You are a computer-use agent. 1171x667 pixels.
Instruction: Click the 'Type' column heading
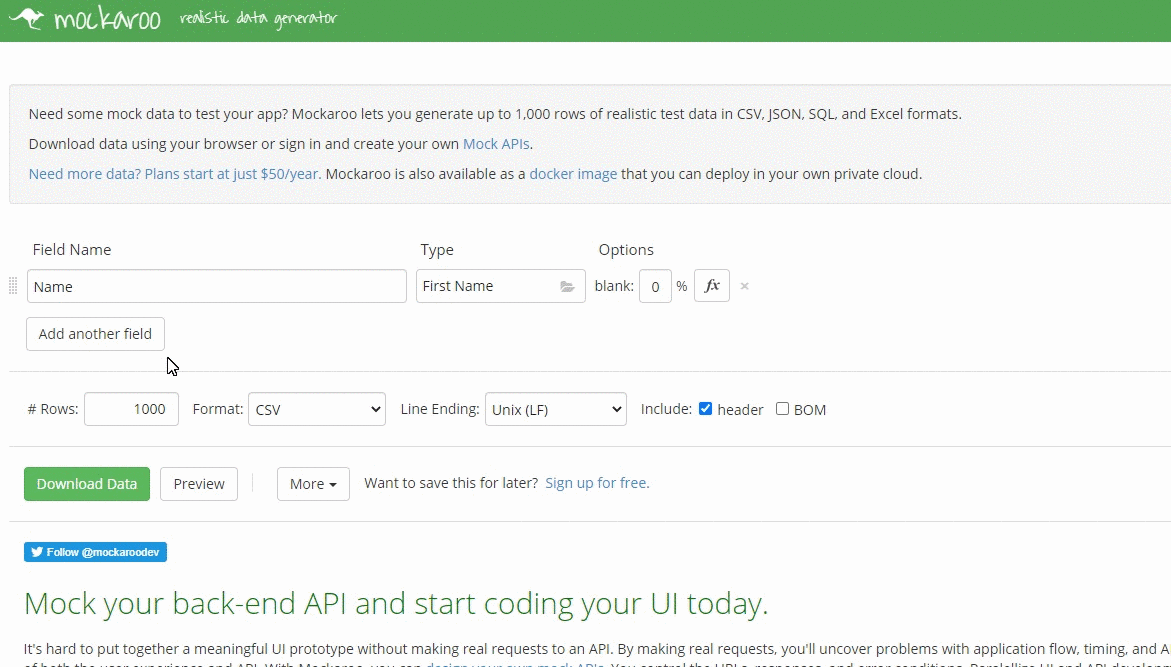437,249
